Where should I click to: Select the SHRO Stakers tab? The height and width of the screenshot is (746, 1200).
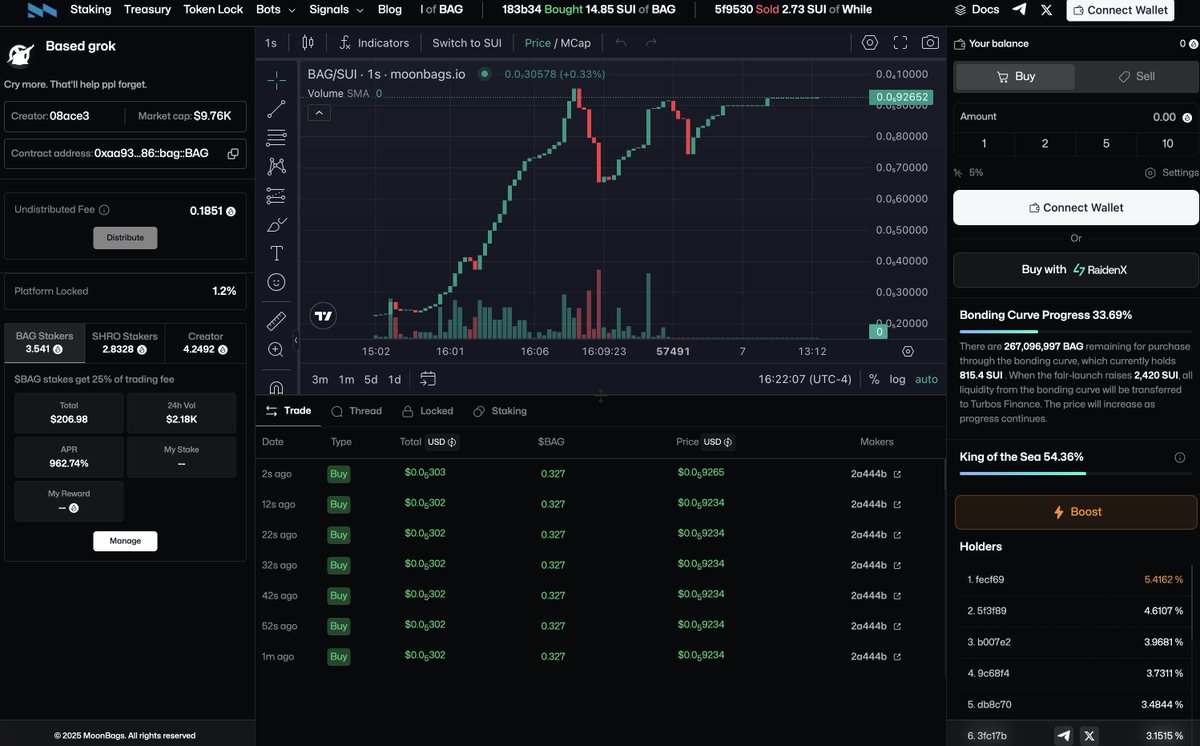coord(125,343)
